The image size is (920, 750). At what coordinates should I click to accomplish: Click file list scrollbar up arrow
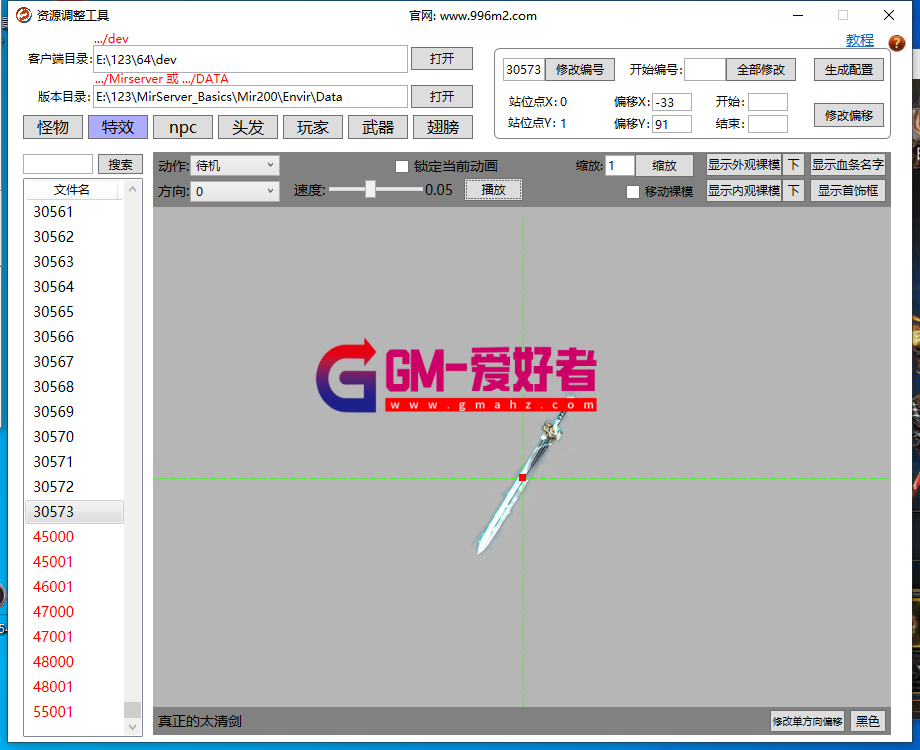coord(133,189)
